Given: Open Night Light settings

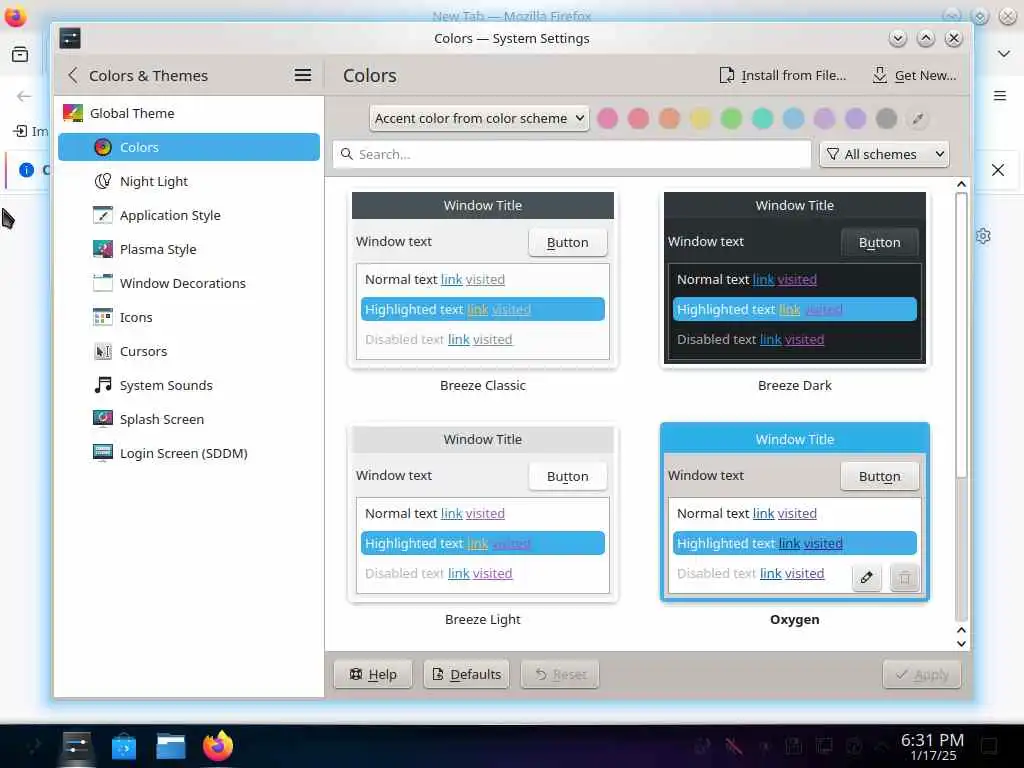Looking at the screenshot, I should [189, 181].
